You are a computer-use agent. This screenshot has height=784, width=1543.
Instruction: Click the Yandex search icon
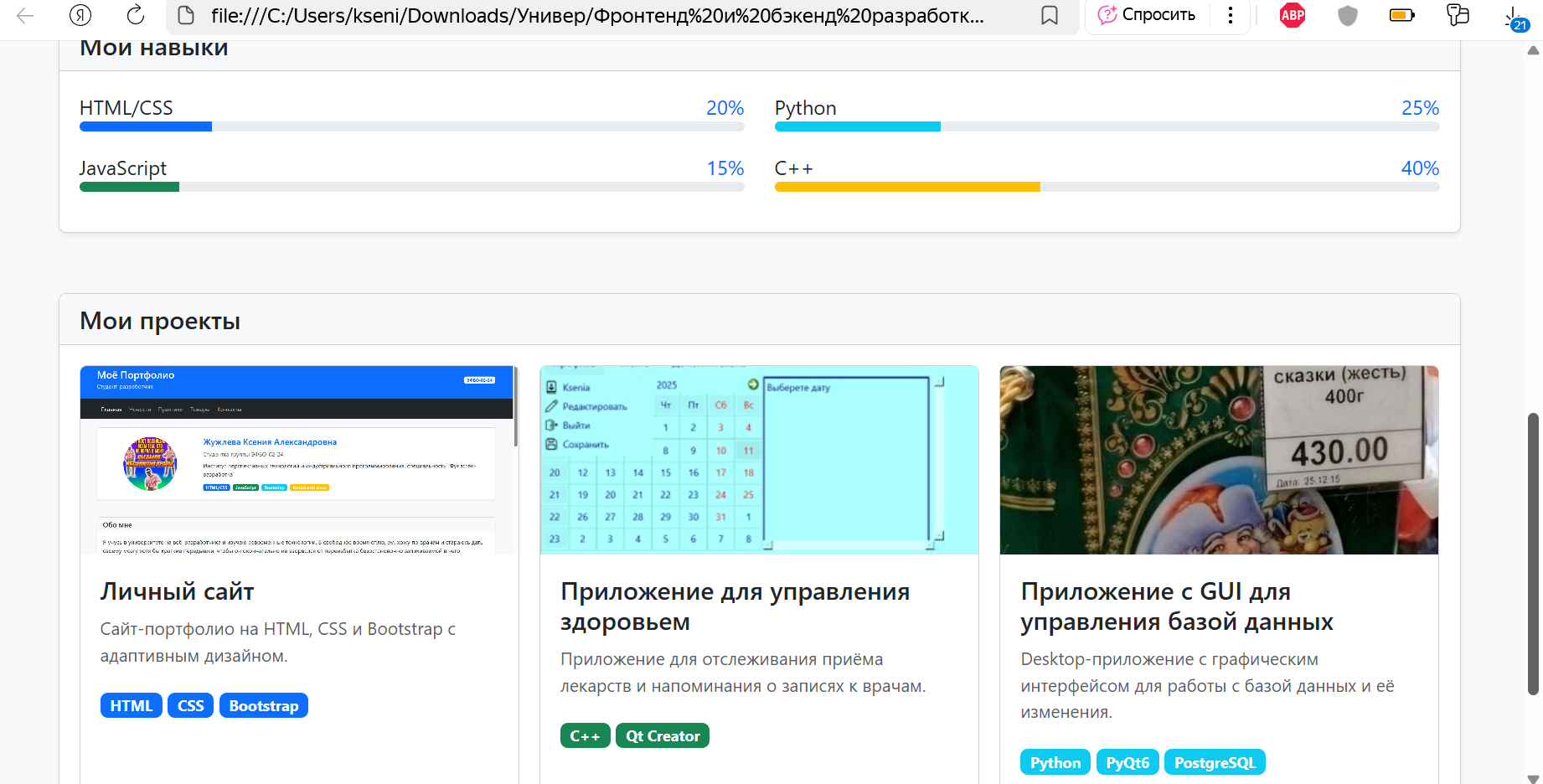[80, 15]
